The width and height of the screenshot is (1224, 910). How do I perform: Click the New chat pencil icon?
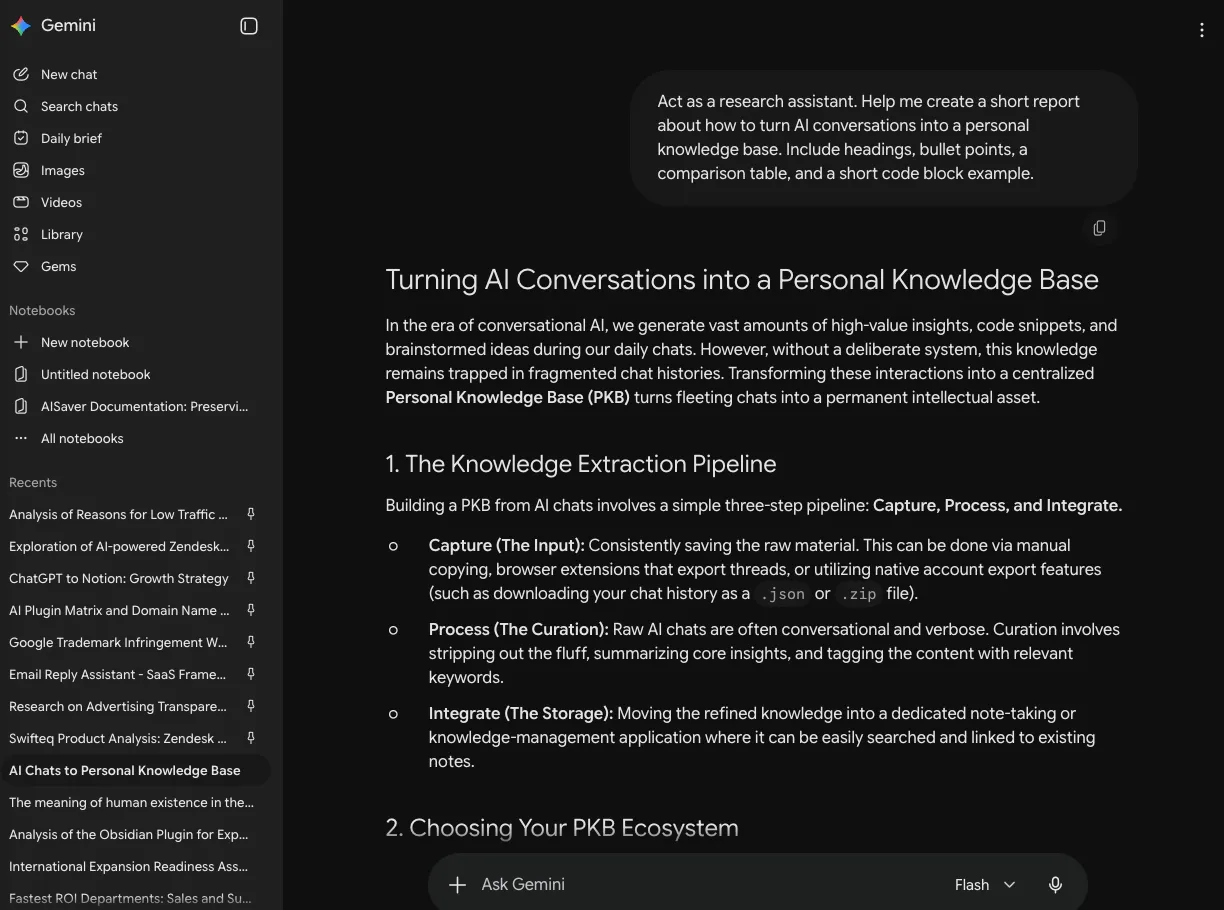coord(21,74)
